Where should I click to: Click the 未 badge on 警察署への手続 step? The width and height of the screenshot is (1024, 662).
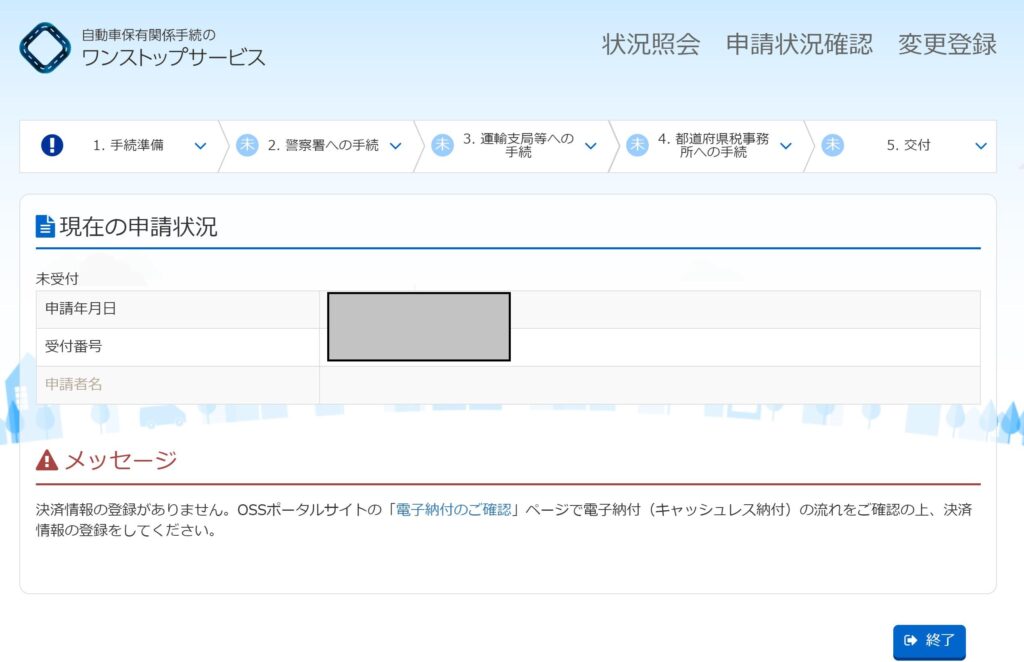tap(247, 145)
